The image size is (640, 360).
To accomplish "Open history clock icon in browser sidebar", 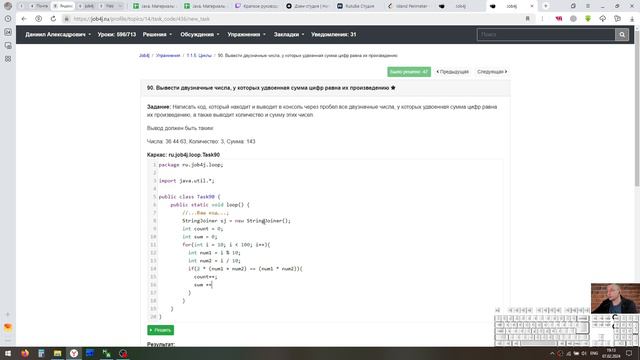I will tap(8, 19).
